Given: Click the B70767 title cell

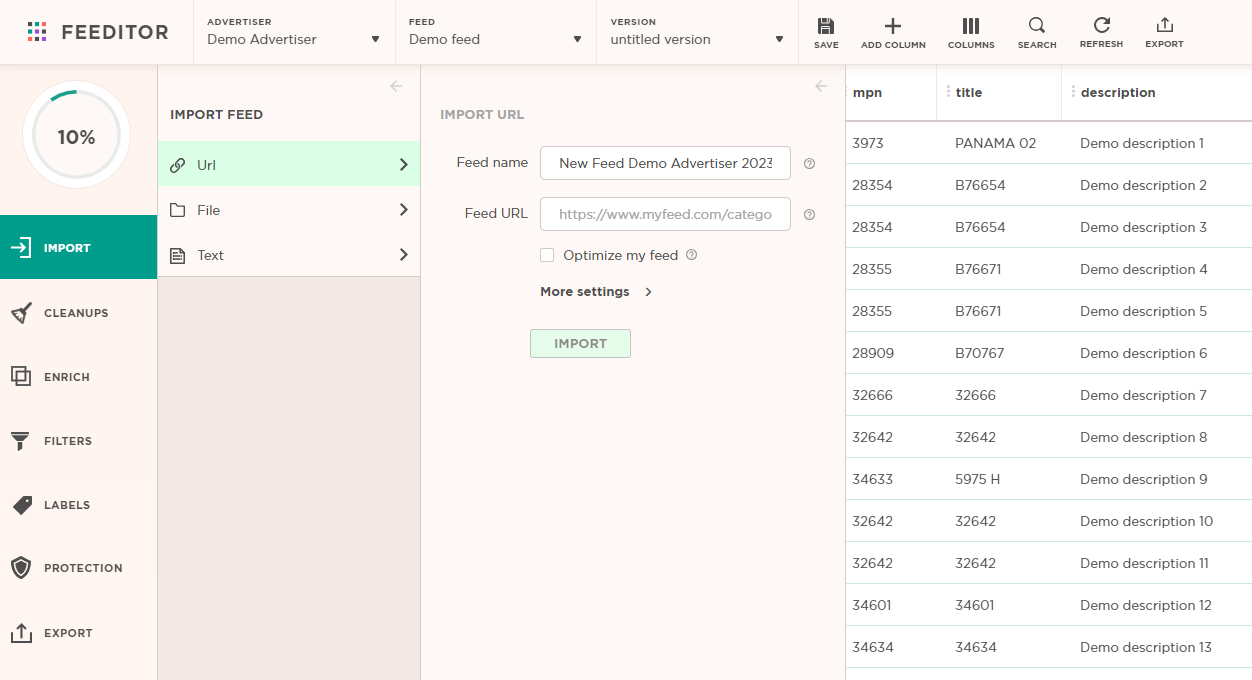Looking at the screenshot, I should tap(980, 353).
